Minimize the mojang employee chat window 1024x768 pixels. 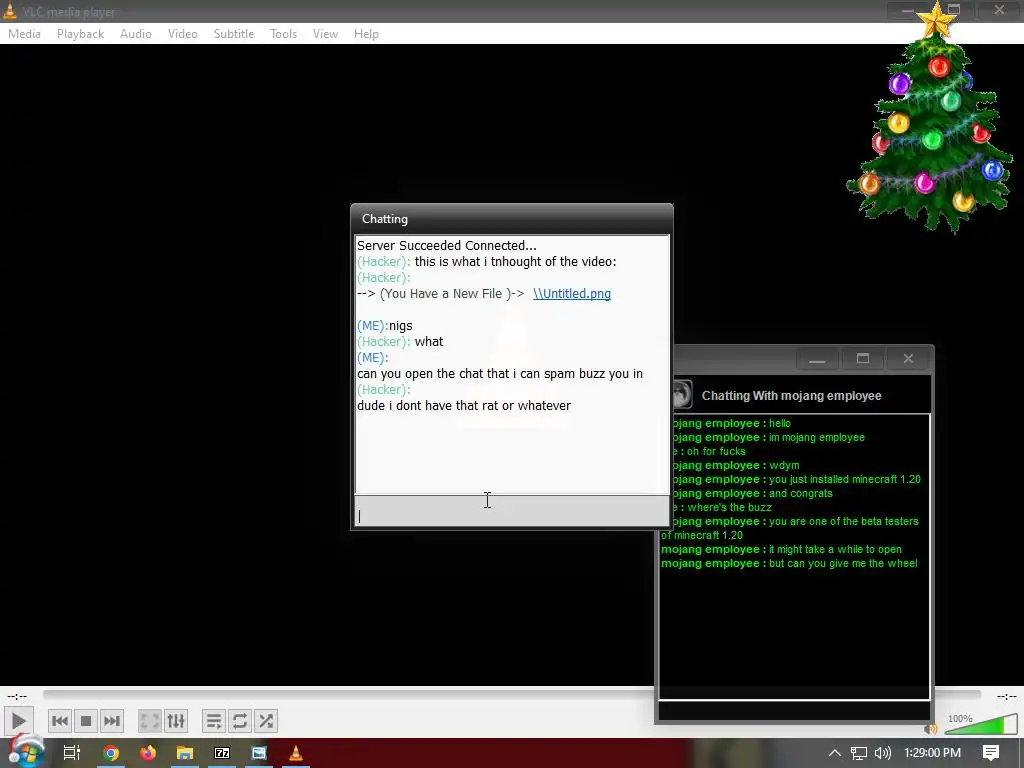[x=817, y=359]
